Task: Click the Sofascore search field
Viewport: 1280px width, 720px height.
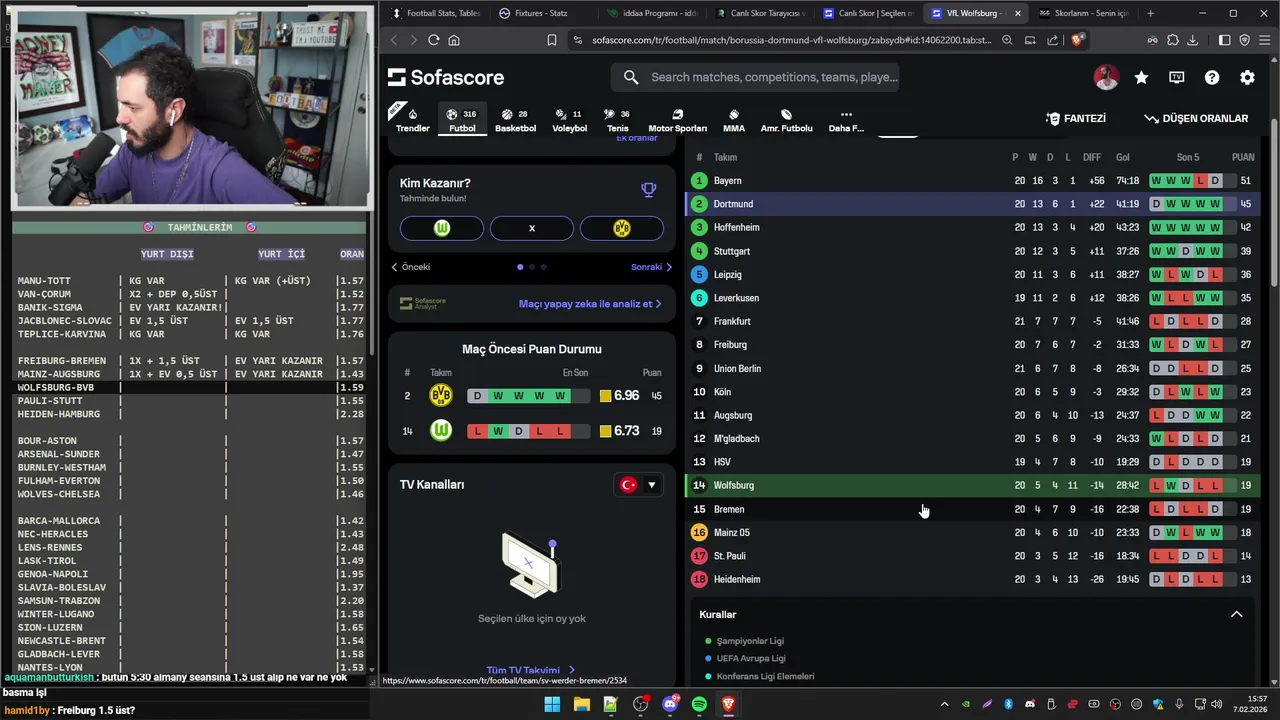Action: coord(755,77)
